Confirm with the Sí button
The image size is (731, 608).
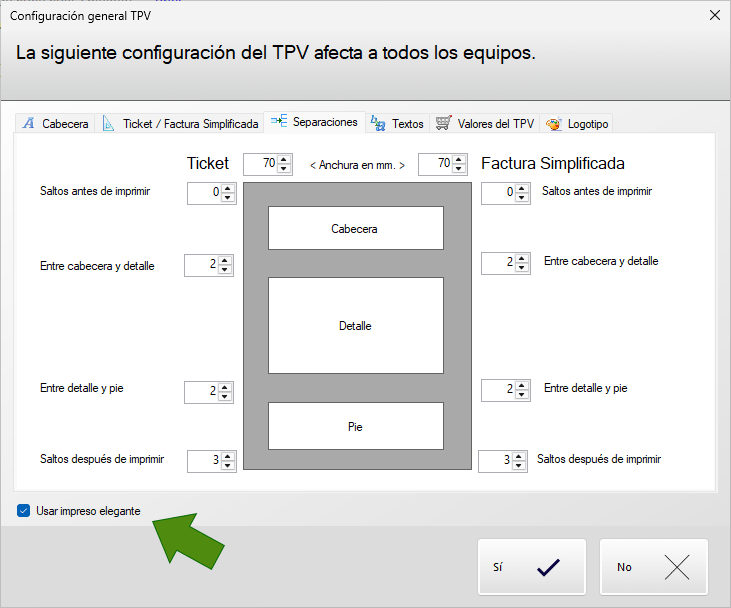click(x=531, y=567)
